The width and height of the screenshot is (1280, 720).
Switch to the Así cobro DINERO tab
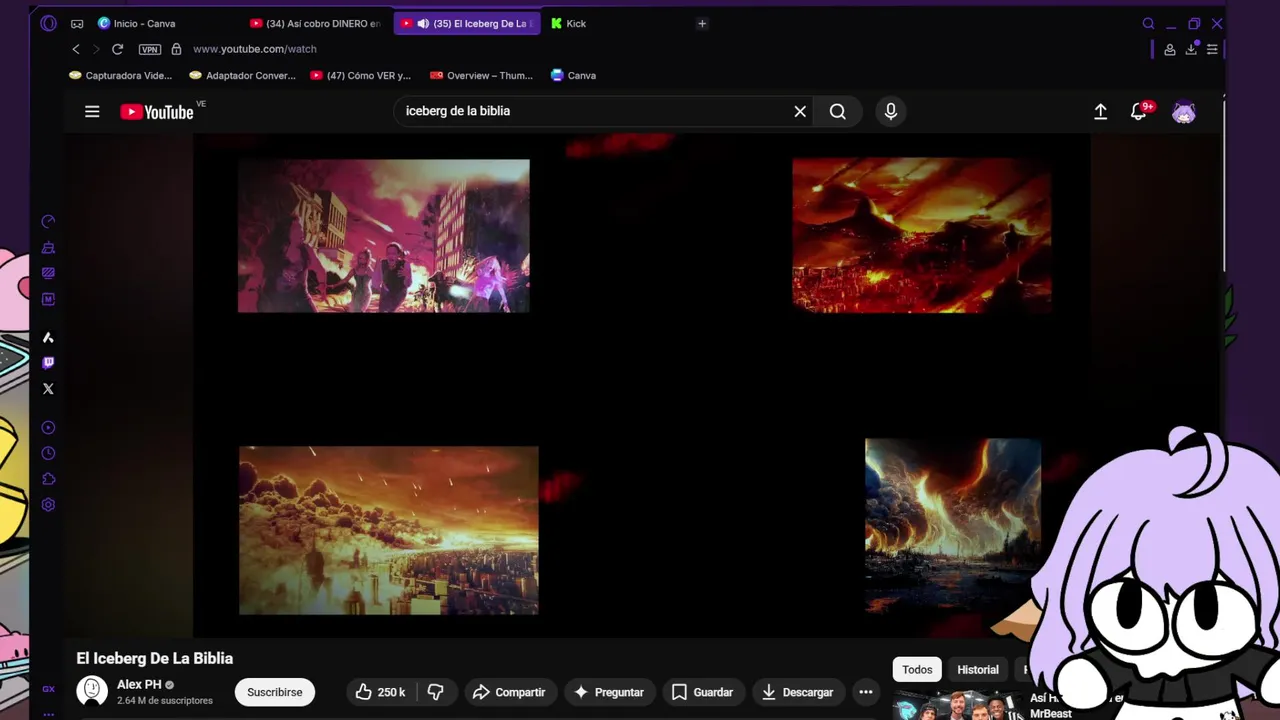click(316, 23)
